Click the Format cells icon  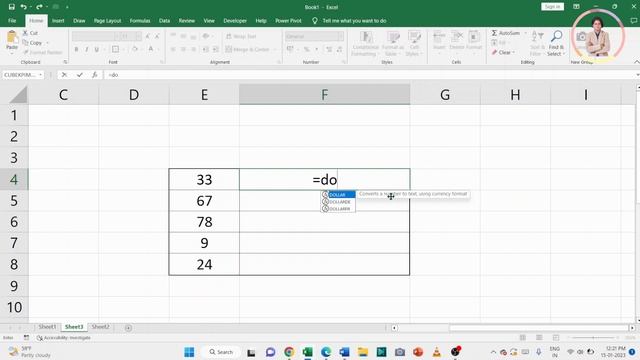(474, 40)
